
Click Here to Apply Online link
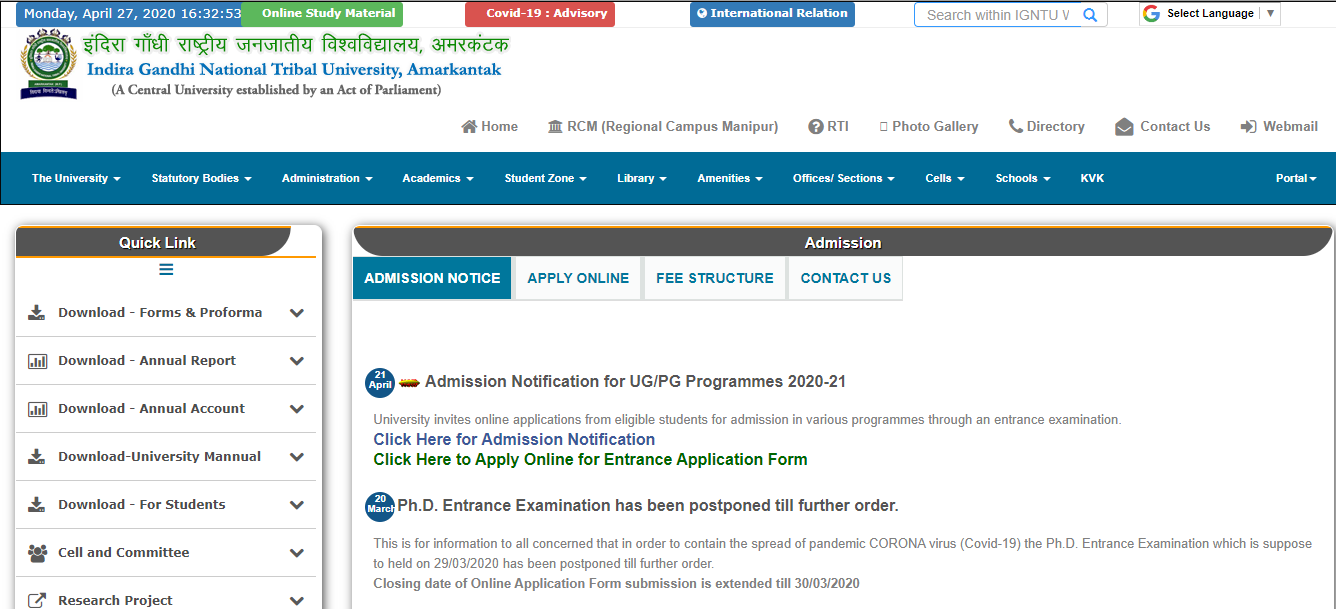590,459
